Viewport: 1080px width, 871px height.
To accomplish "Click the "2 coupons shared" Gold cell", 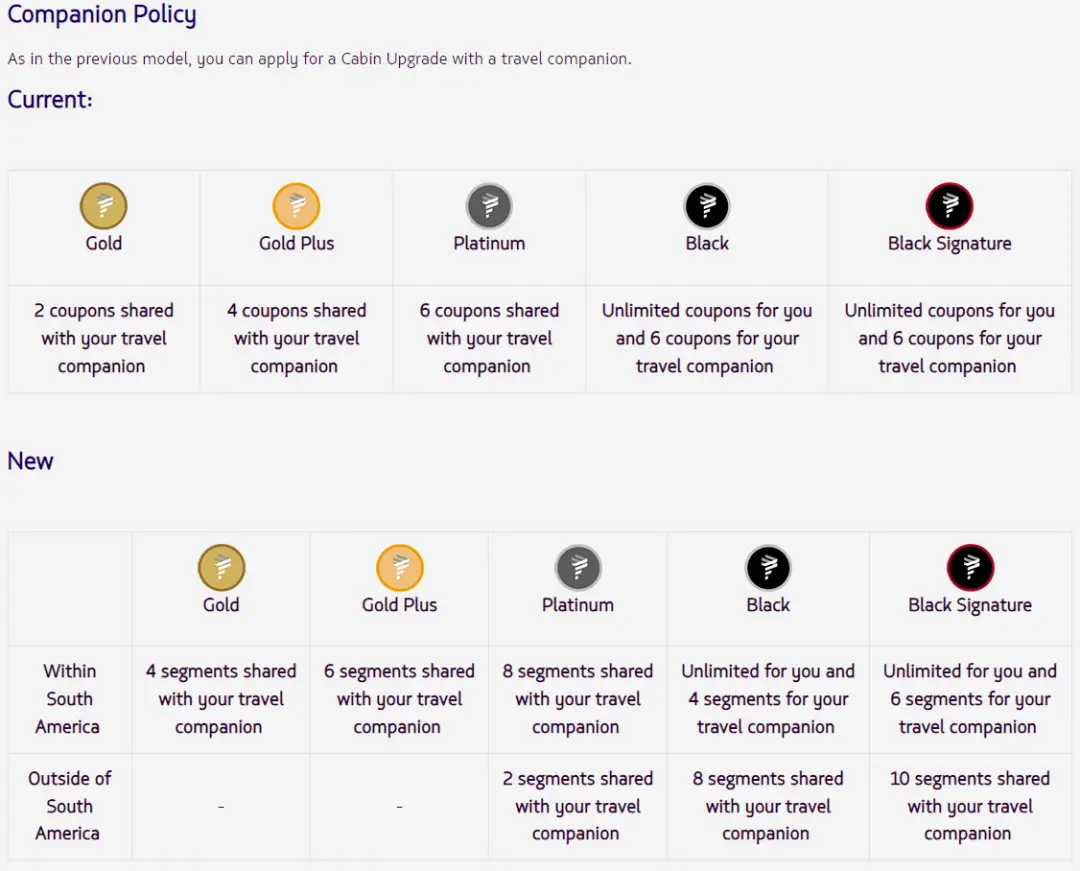I will 104,338.
